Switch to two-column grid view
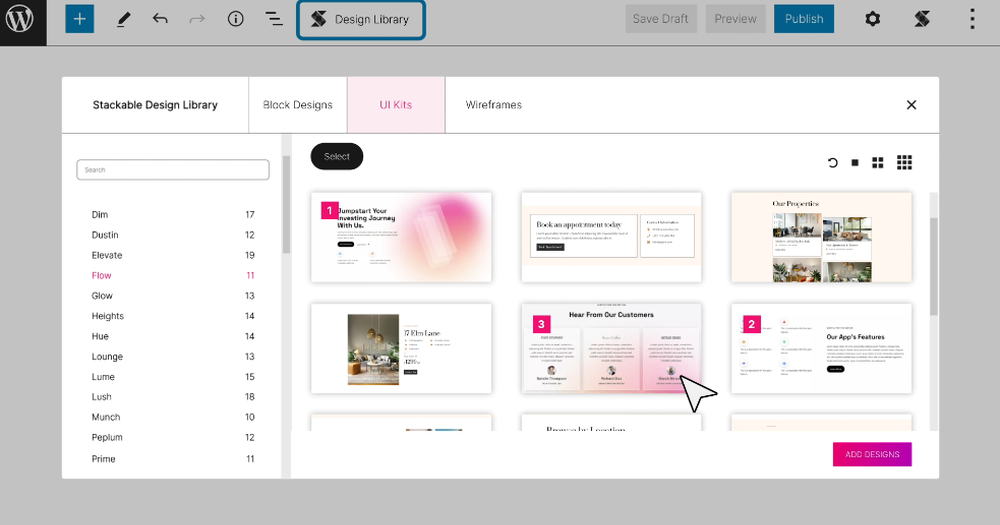Screen dimensions: 1000x525 tap(878, 163)
